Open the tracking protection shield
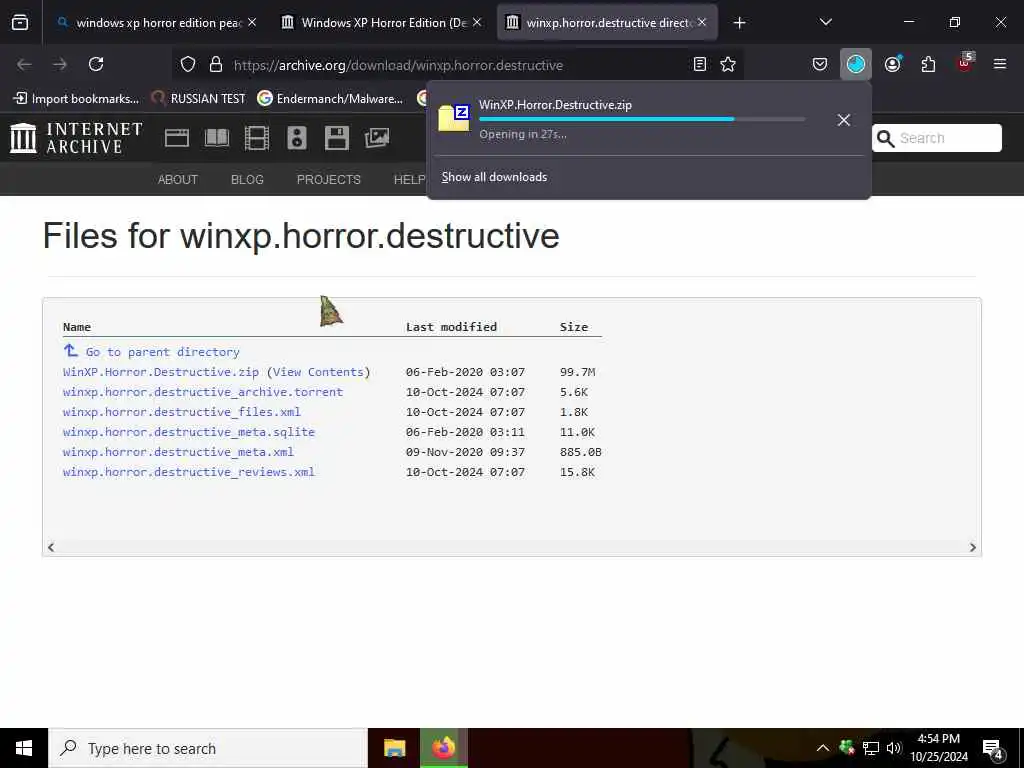This screenshot has width=1024, height=768. click(188, 65)
